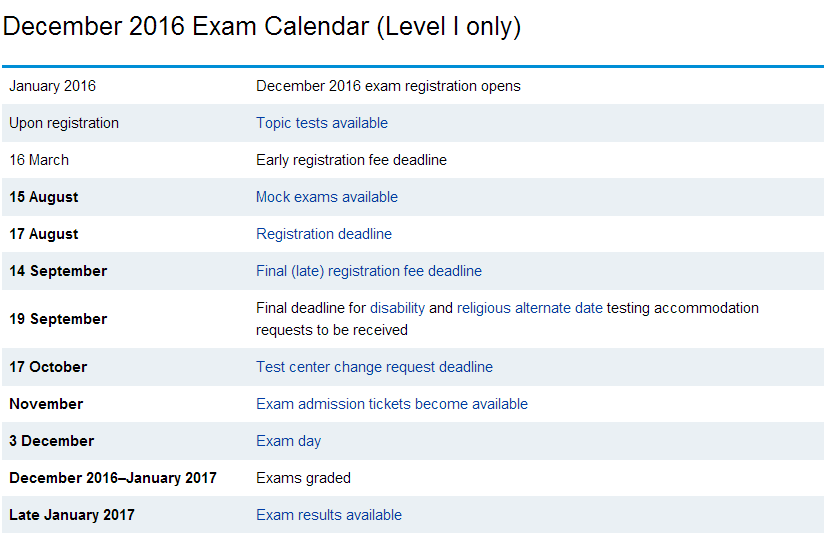Image resolution: width=827 pixels, height=535 pixels.
Task: Open the religious alternate date link
Action: (529, 308)
